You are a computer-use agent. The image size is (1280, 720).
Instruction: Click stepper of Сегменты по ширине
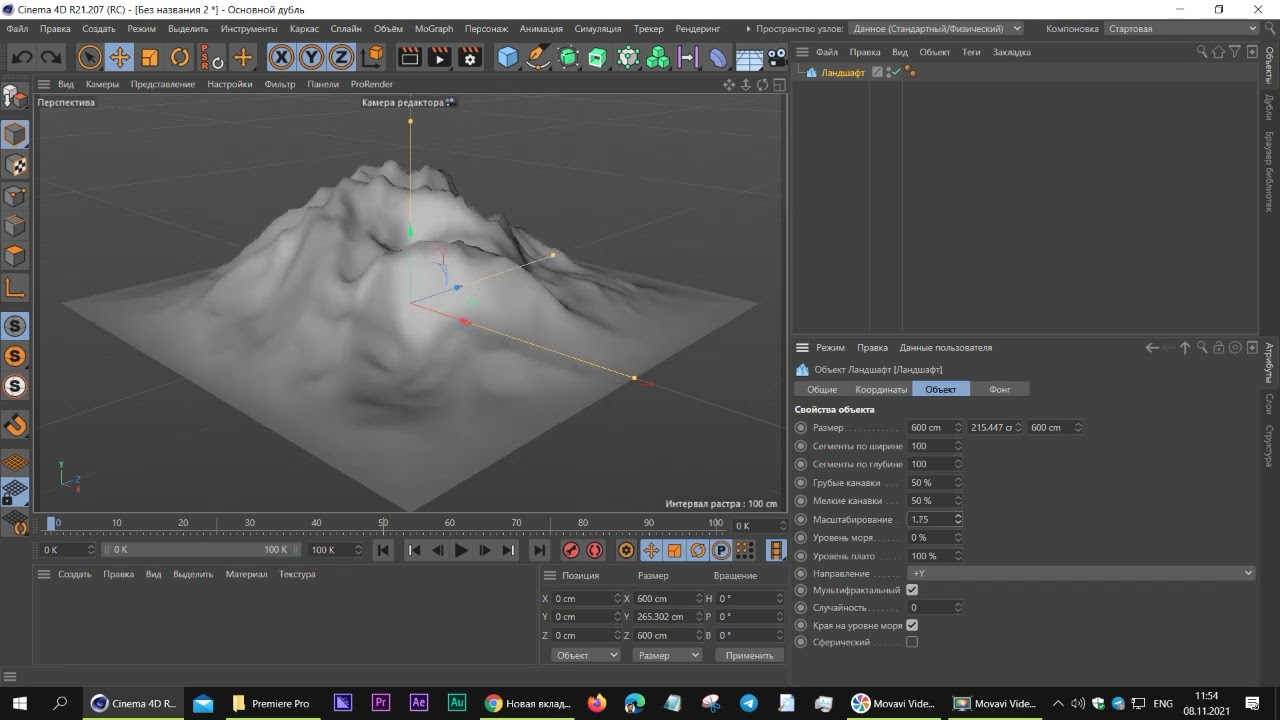(x=958, y=446)
